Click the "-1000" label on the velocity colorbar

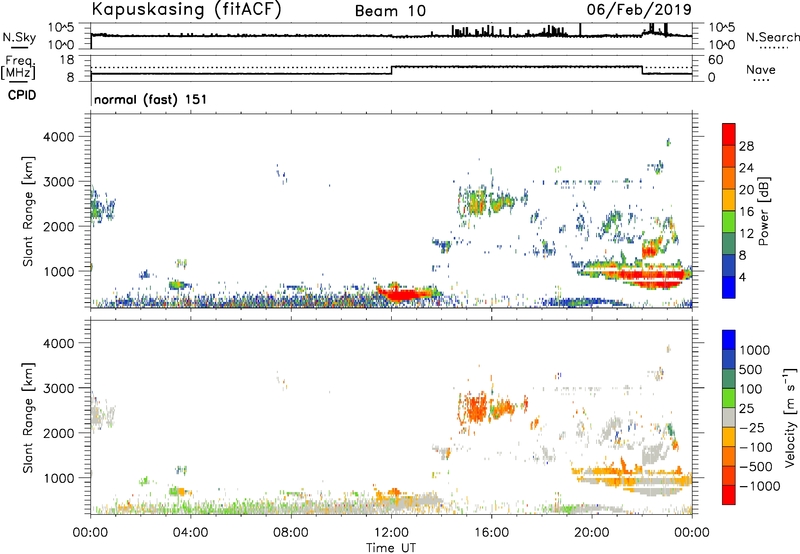tap(759, 486)
